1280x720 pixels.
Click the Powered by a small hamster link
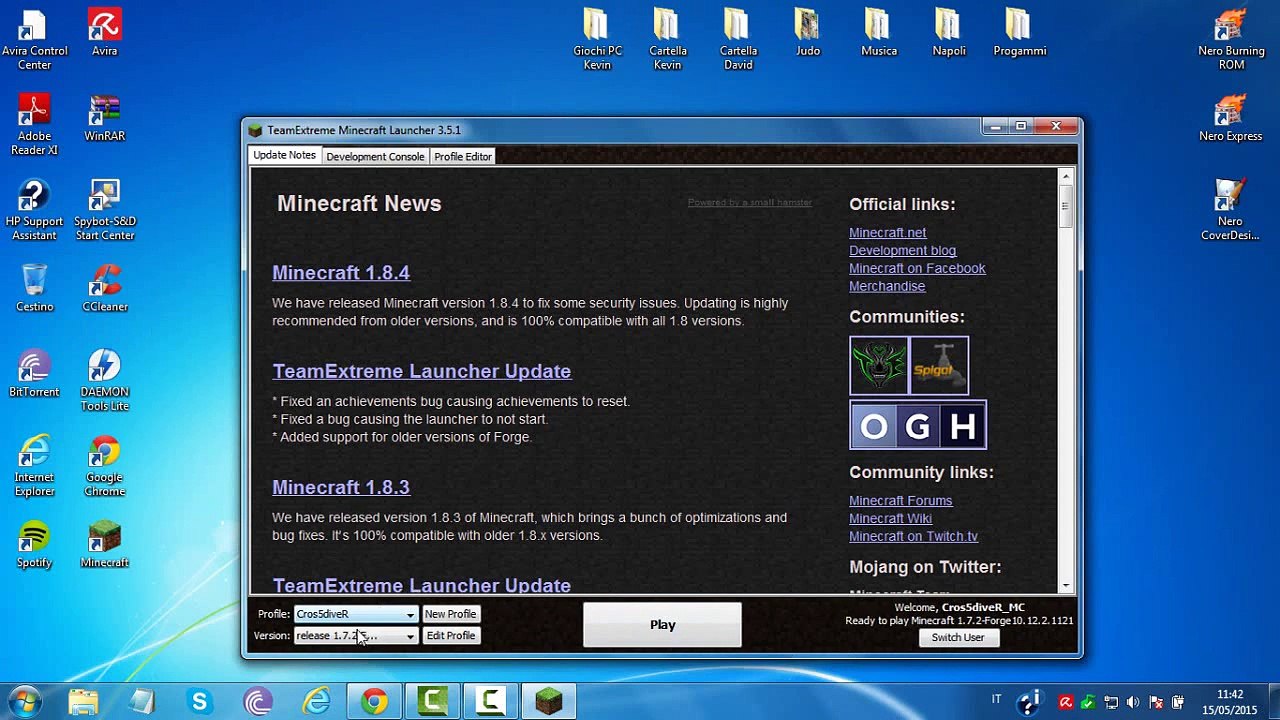(750, 203)
